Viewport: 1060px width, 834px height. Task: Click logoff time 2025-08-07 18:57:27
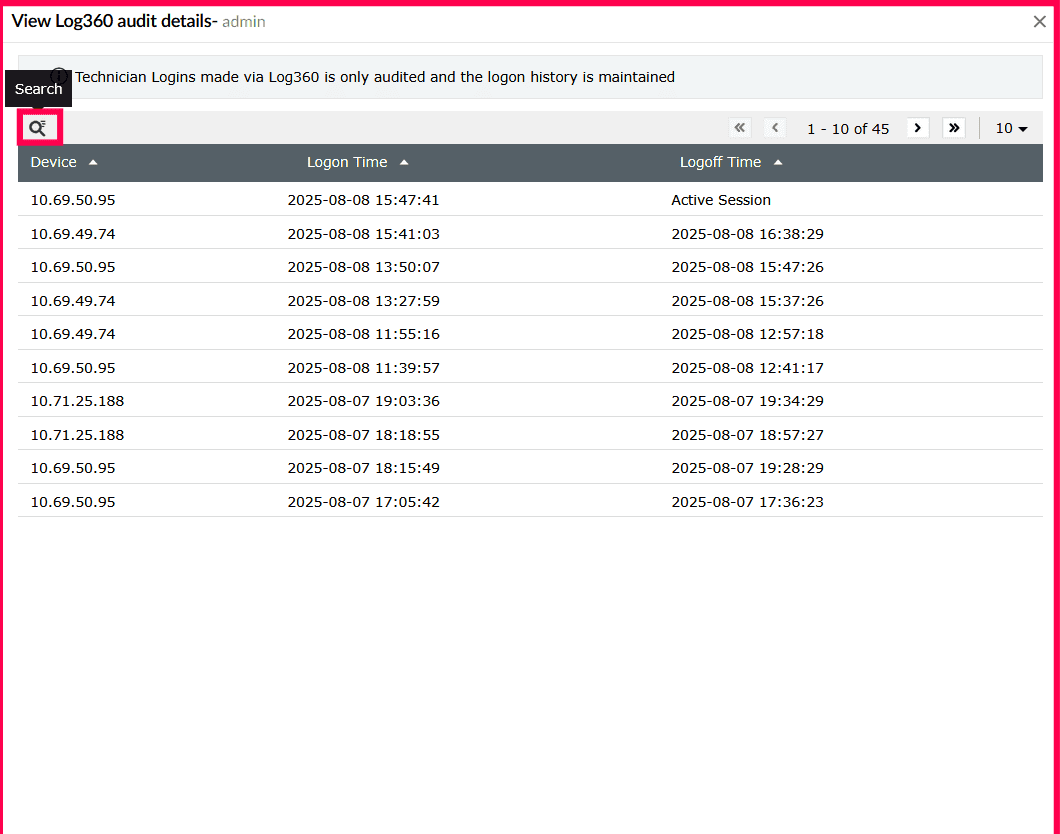tap(747, 435)
